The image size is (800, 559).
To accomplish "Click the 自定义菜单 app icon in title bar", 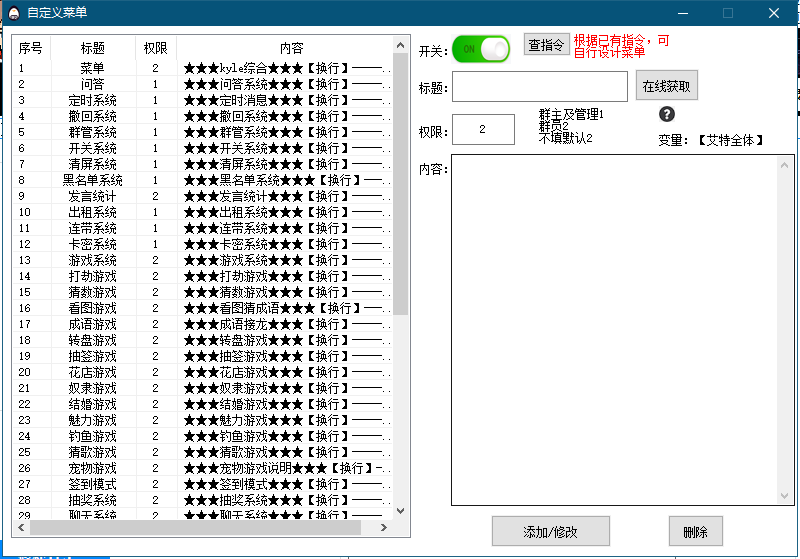I will coord(14,13).
